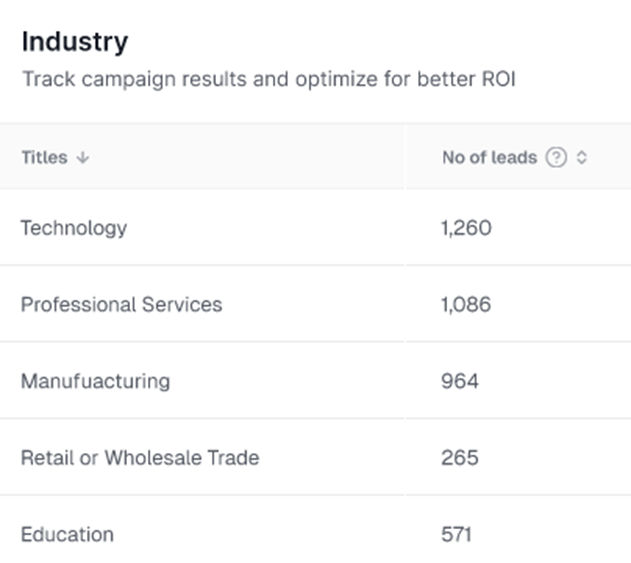
Task: Click the Professional Services title text
Action: (121, 304)
